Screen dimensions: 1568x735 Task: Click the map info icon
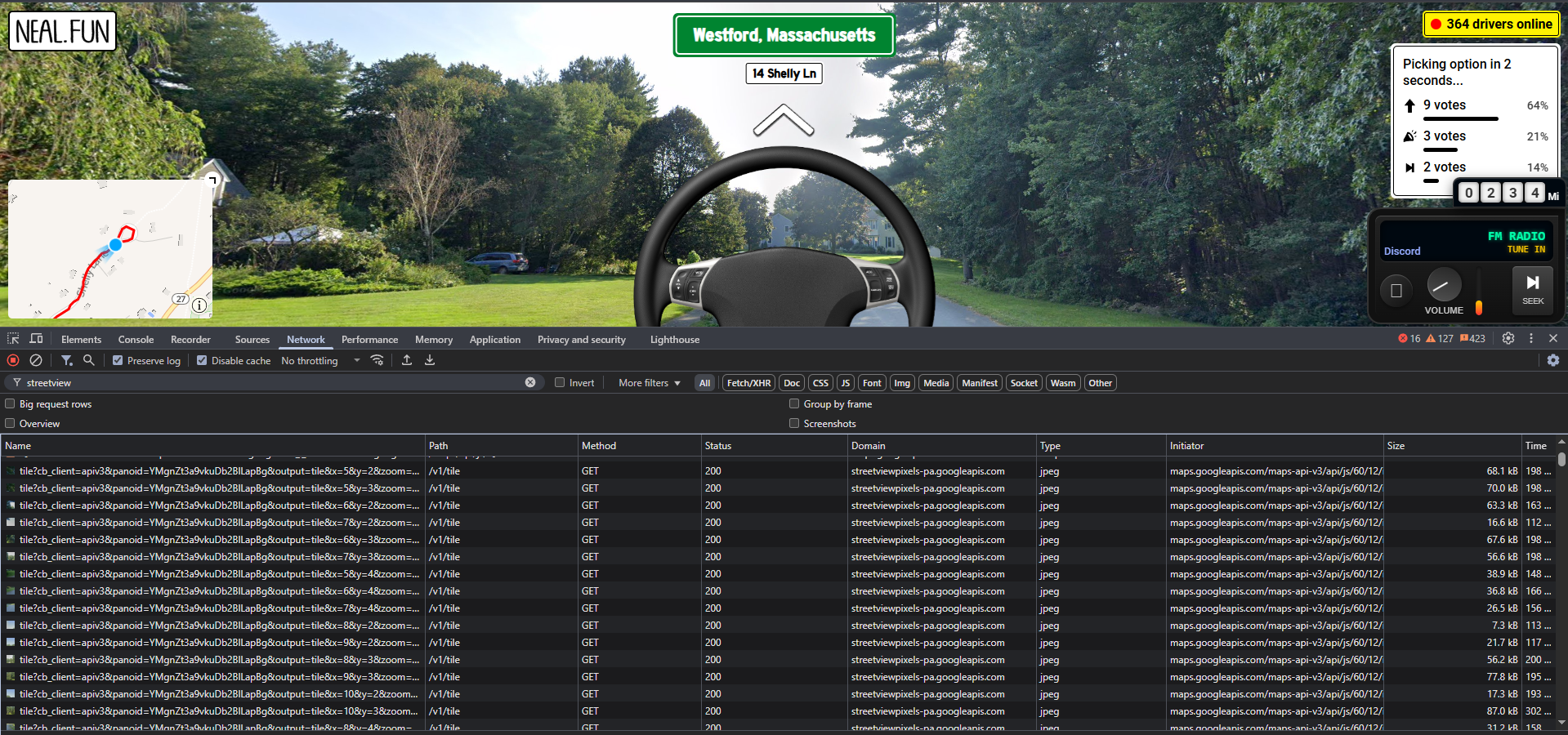(199, 305)
